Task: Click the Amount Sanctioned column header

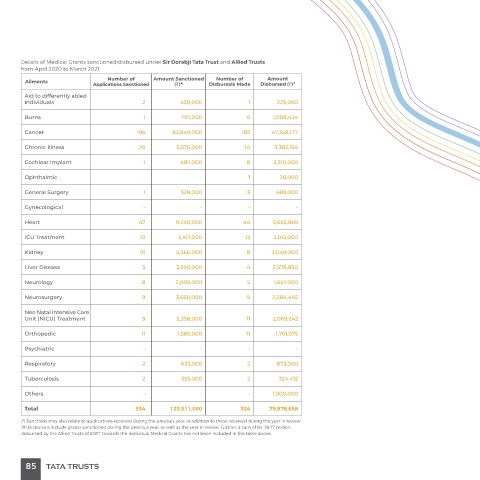Action: (x=178, y=82)
